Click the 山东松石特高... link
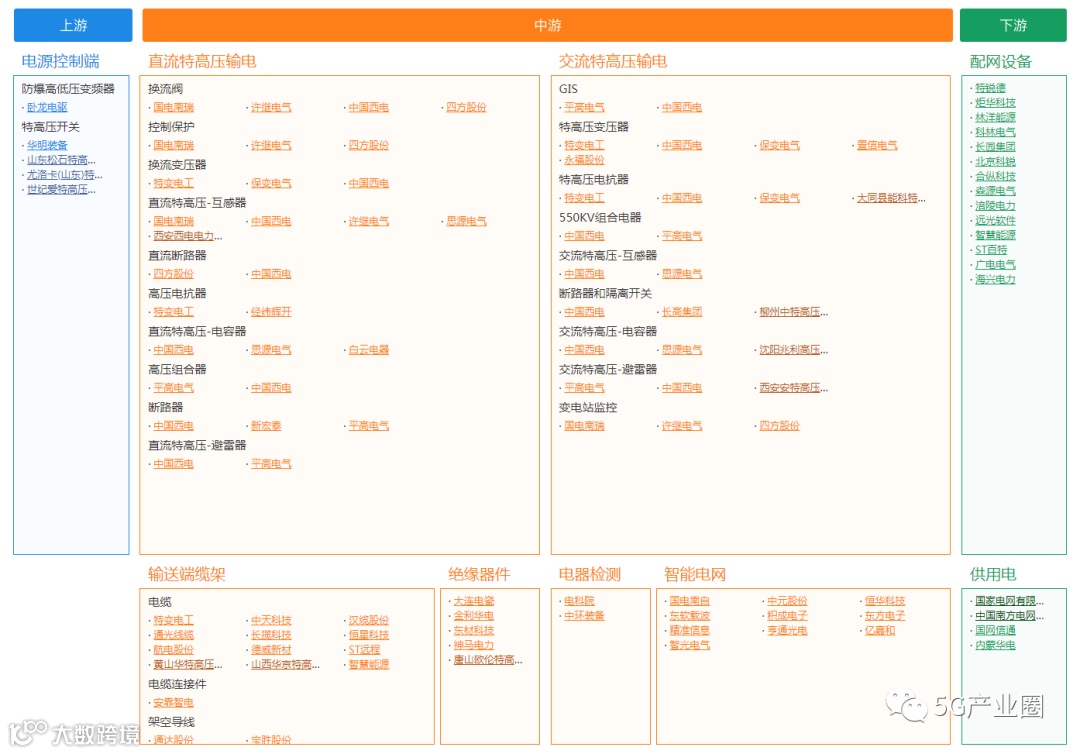The height and width of the screenshot is (754, 1080). click(x=61, y=160)
